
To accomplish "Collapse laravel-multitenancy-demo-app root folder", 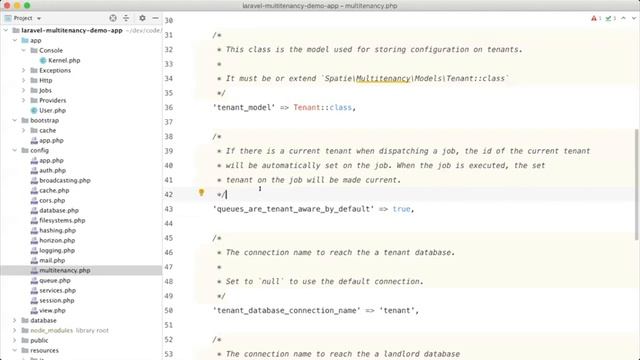I will pyautogui.click(x=6, y=30).
